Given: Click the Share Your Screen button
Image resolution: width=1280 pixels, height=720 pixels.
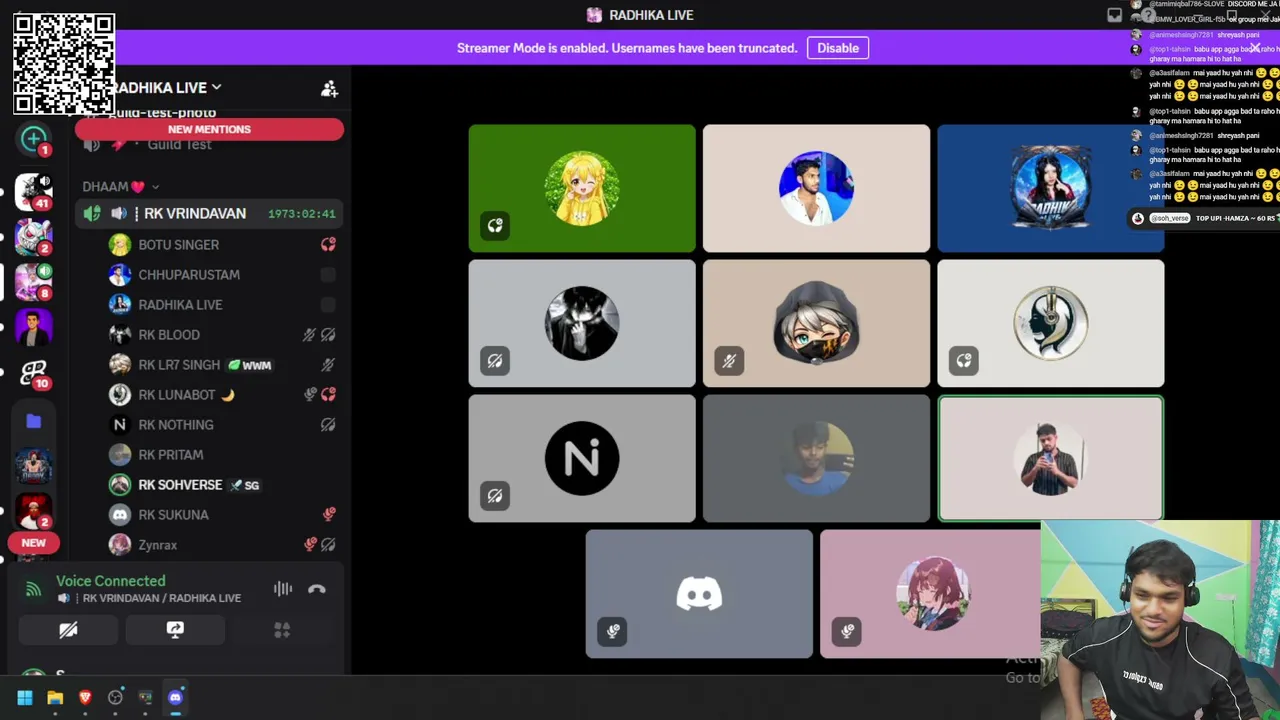Looking at the screenshot, I should [x=175, y=630].
